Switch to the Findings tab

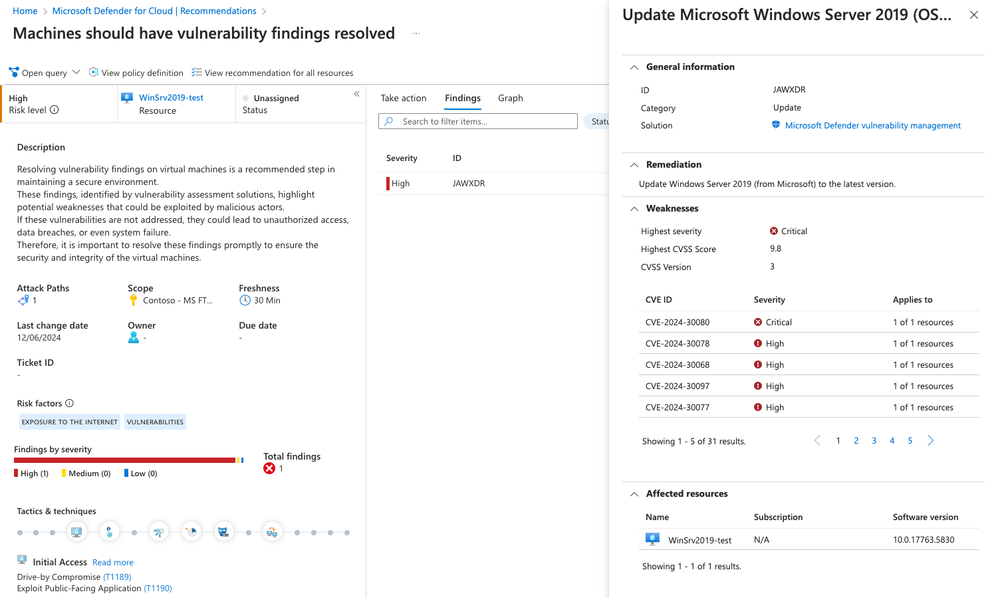coord(463,98)
